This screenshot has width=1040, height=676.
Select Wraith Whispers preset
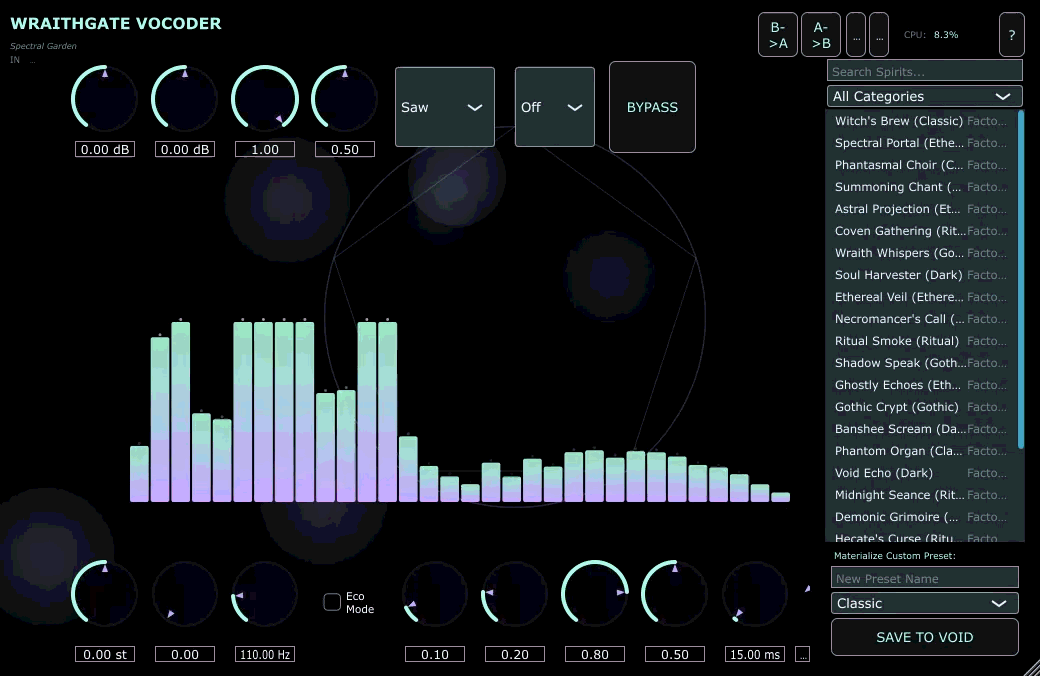(x=922, y=253)
